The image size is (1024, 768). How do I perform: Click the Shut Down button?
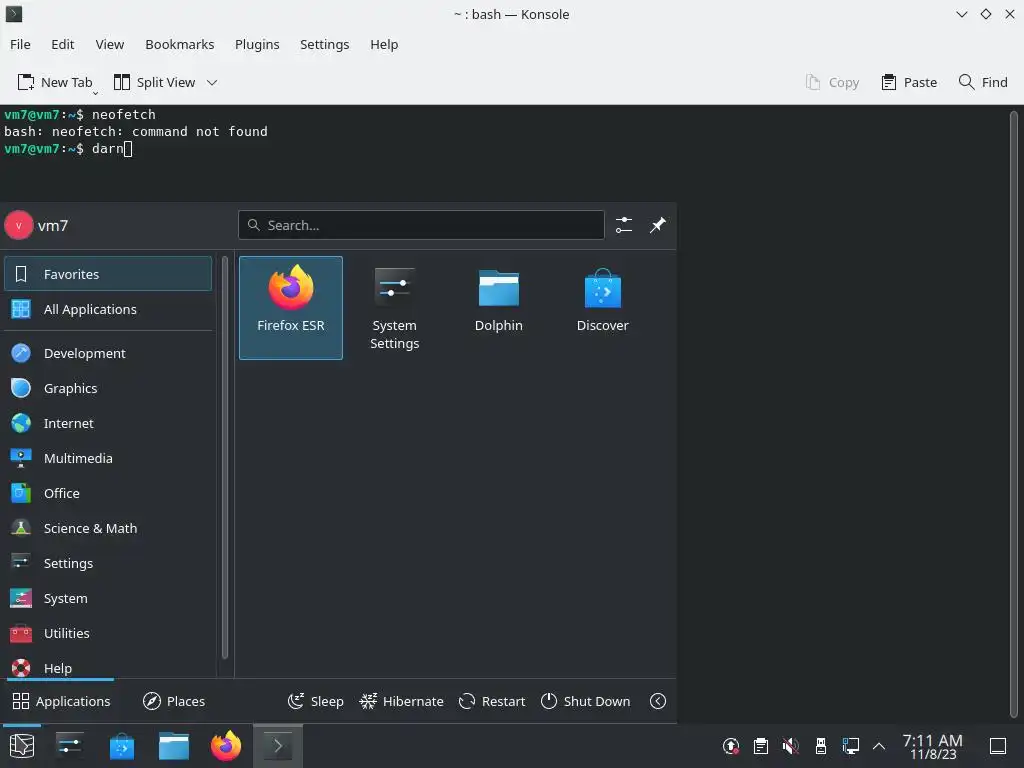click(586, 701)
